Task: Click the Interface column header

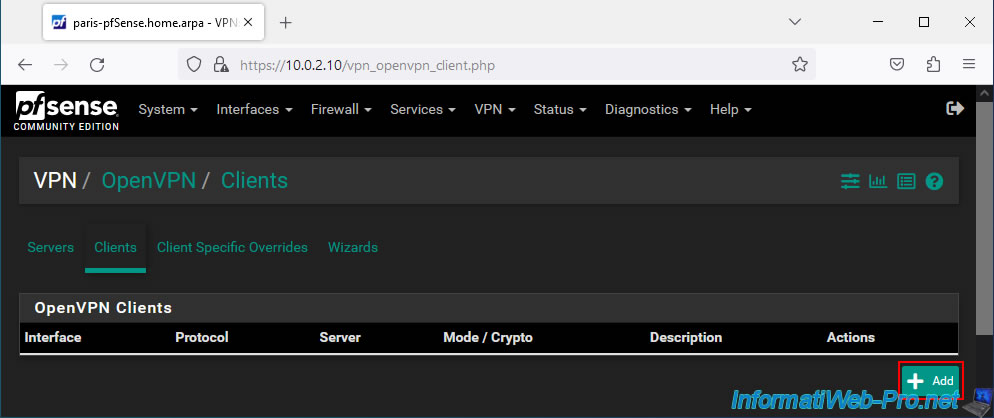Action: point(53,337)
